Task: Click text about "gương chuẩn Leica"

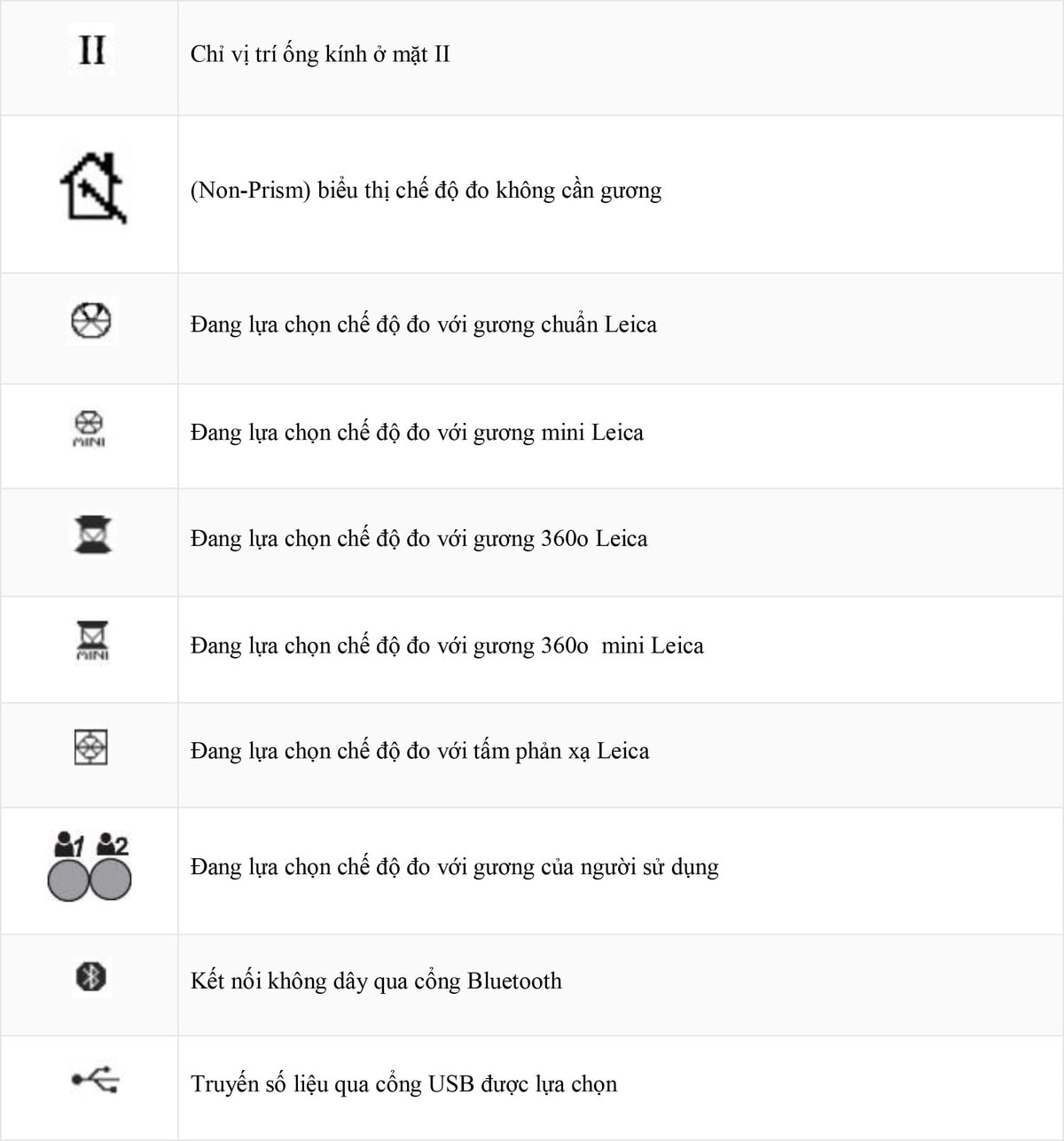Action: click(x=423, y=324)
